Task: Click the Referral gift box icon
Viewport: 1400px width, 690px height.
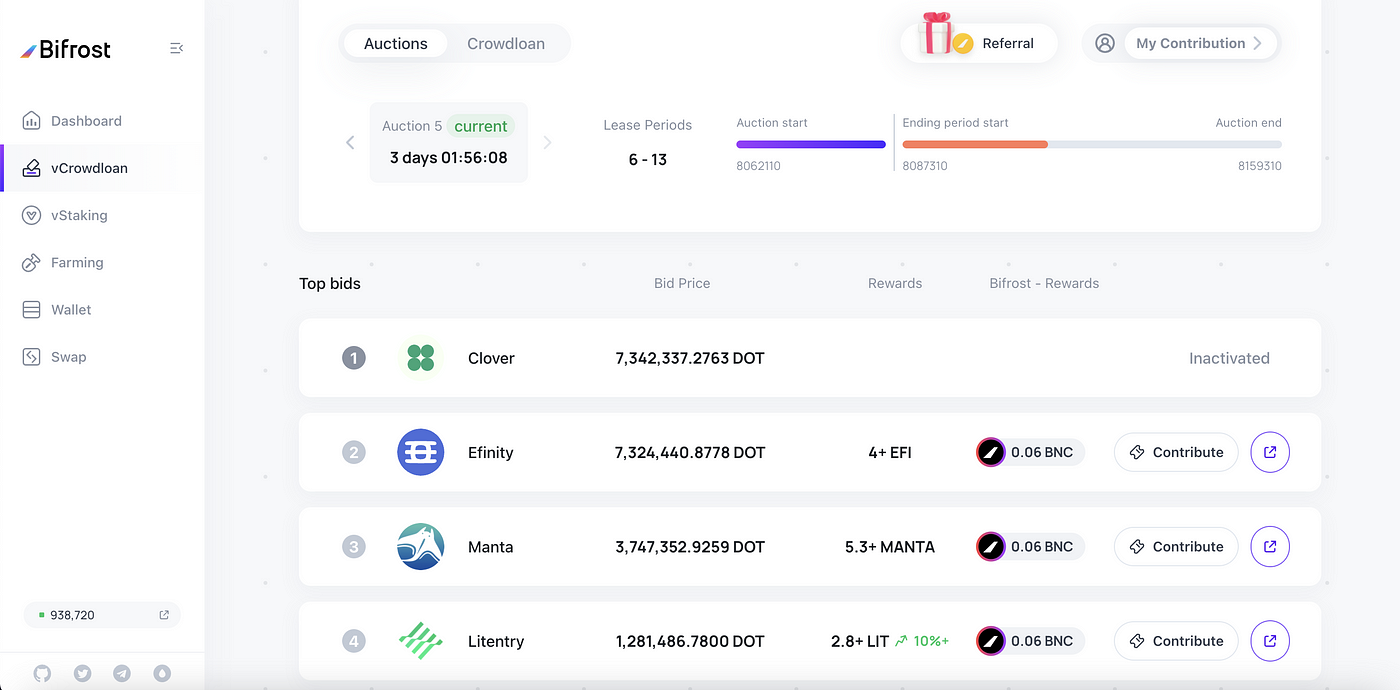Action: [x=937, y=34]
